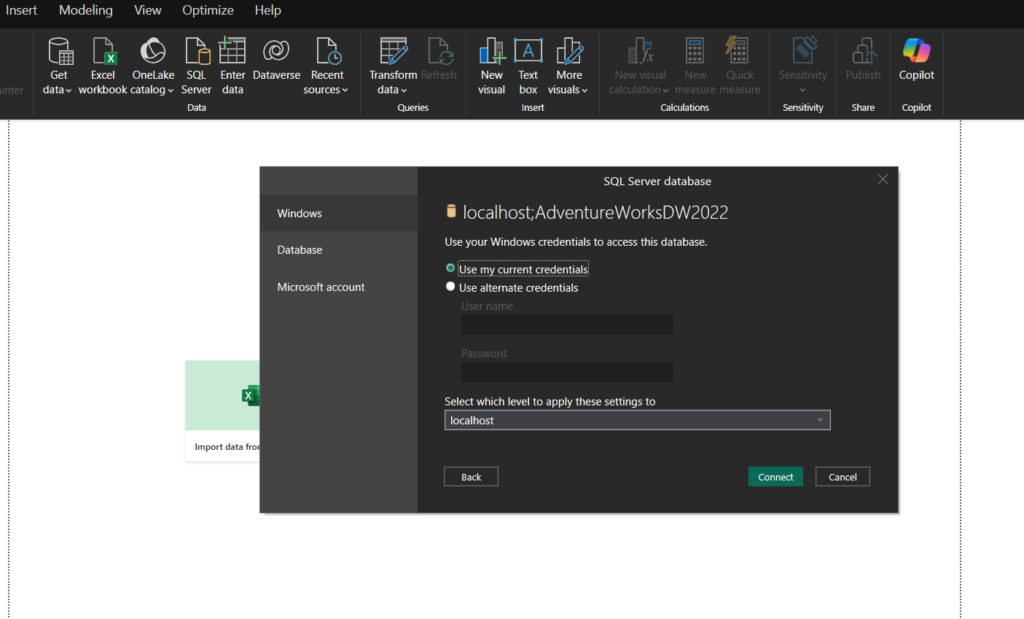Open Recent sources icon
The height and width of the screenshot is (619, 1024).
327,52
